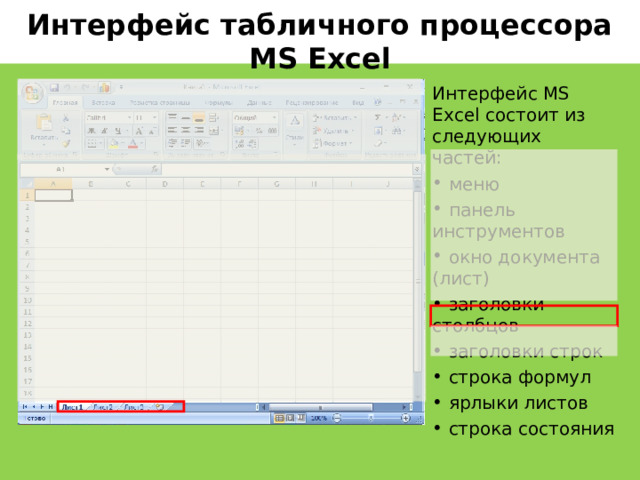This screenshot has width=640, height=480.
Task: Apply accounting currency number format
Action: pyautogui.click(x=239, y=131)
